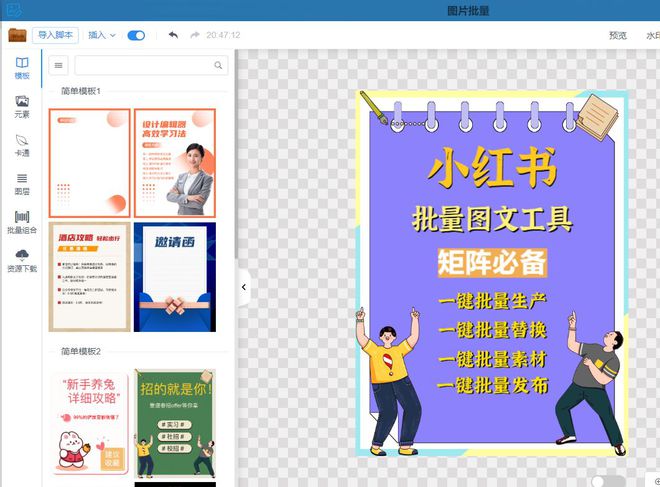Select the 小红书 title on canvas

(492, 167)
